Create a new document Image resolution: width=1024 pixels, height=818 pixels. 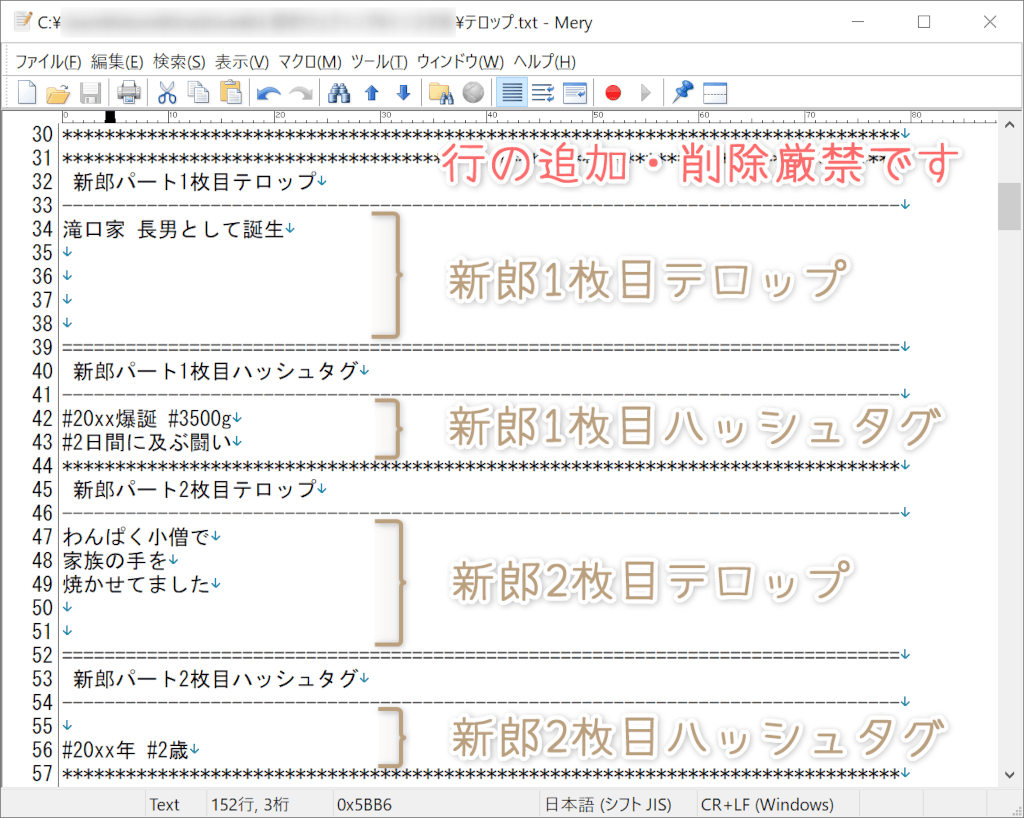point(28,92)
